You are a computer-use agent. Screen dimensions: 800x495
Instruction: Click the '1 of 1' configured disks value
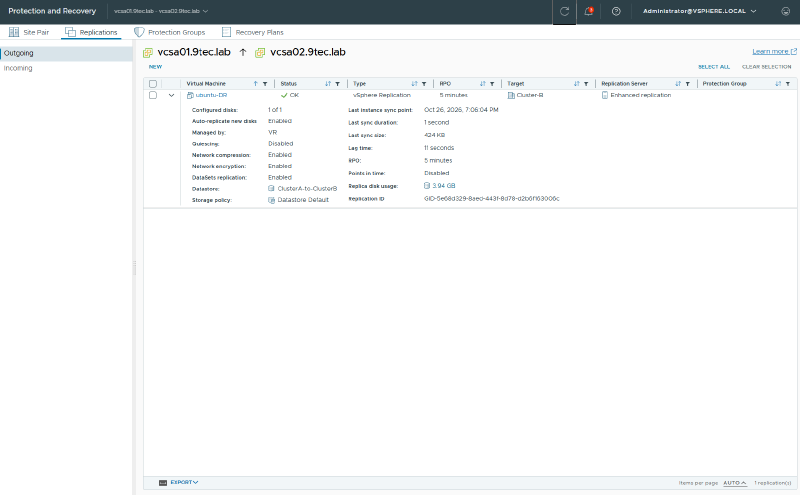point(275,110)
